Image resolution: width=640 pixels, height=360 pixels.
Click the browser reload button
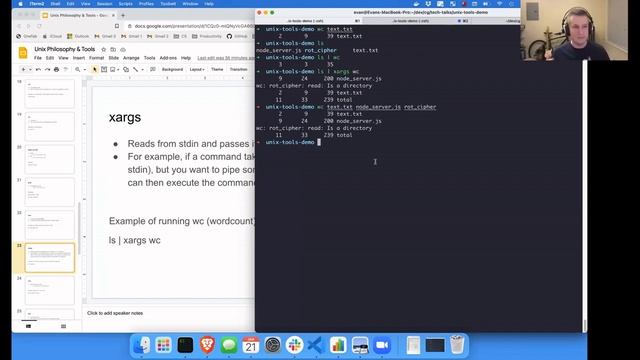pos(39,26)
